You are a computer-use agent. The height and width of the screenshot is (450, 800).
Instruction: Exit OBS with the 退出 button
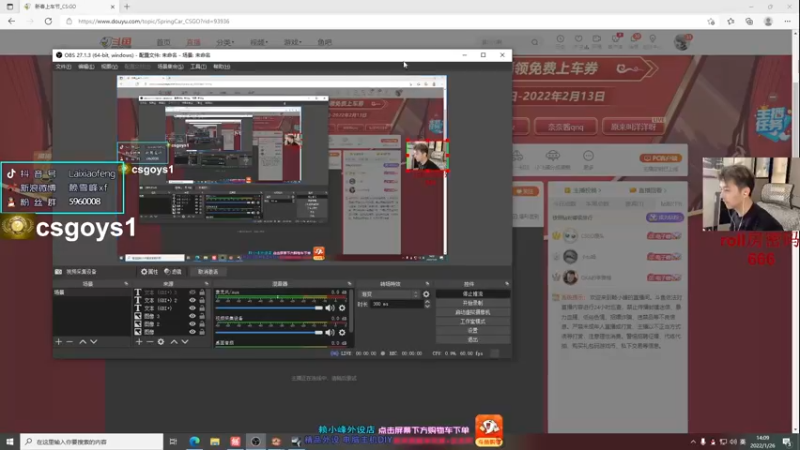tap(472, 340)
